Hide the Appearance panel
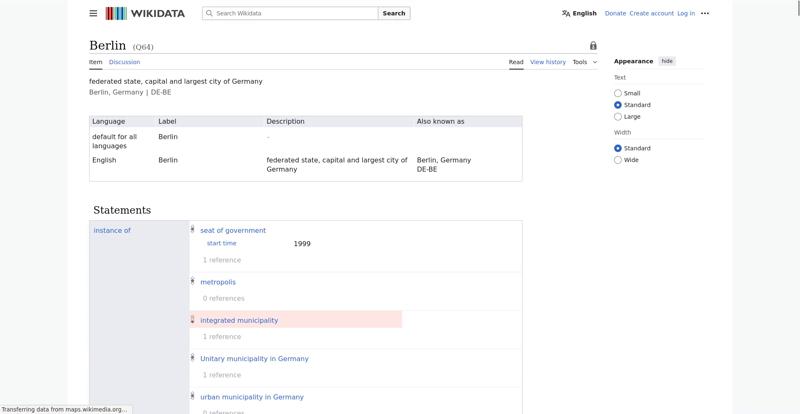This screenshot has height=414, width=800. [x=667, y=61]
